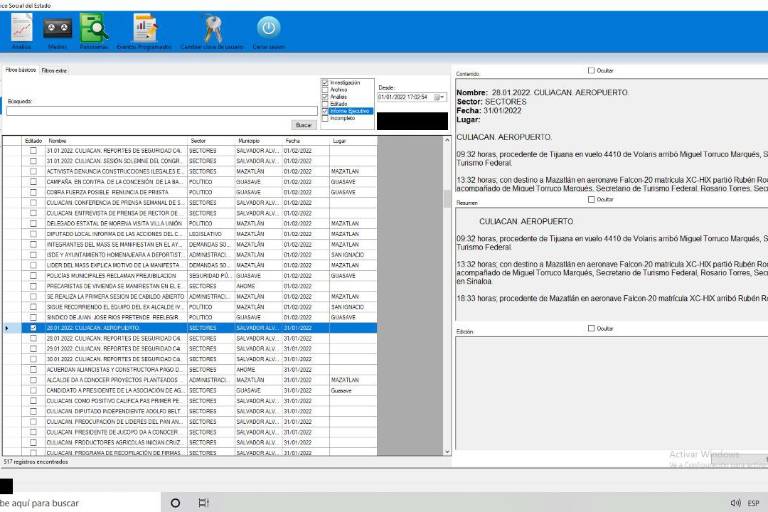Screen dimensions: 768x512
Task: Toggle the Incompleto filter checkbox
Action: tap(325, 117)
